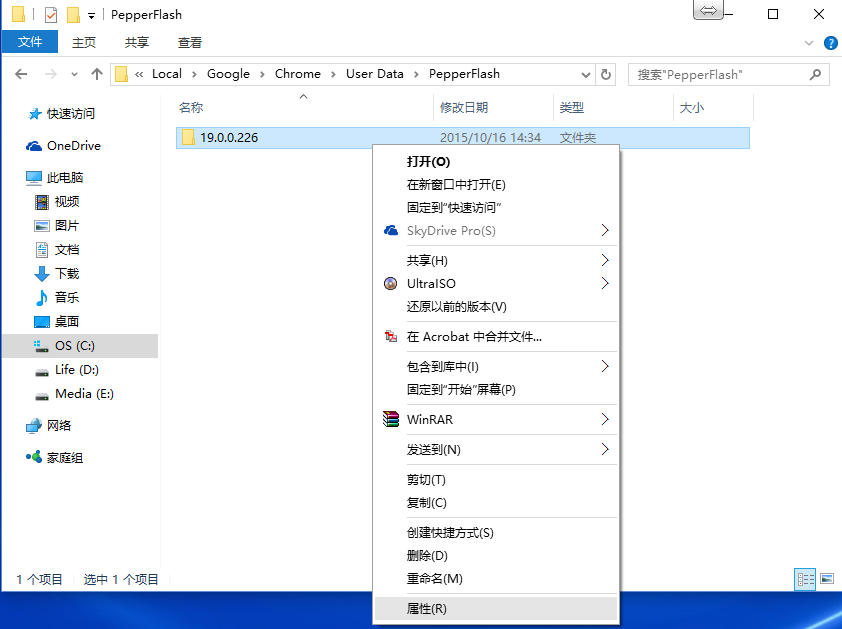Click Chrome in the address breadcrumb
842x629 pixels.
click(x=297, y=74)
